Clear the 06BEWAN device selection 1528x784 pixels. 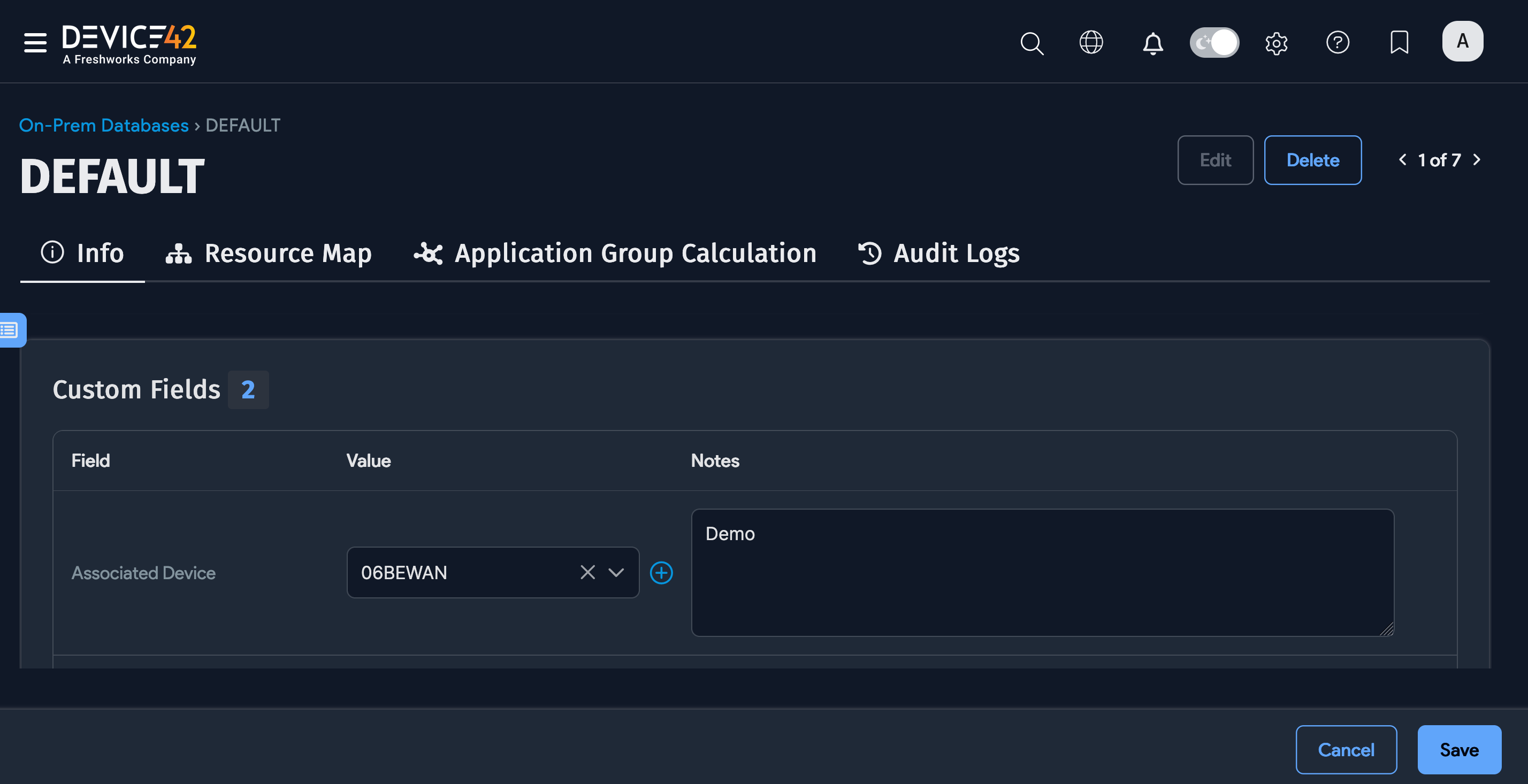tap(588, 572)
